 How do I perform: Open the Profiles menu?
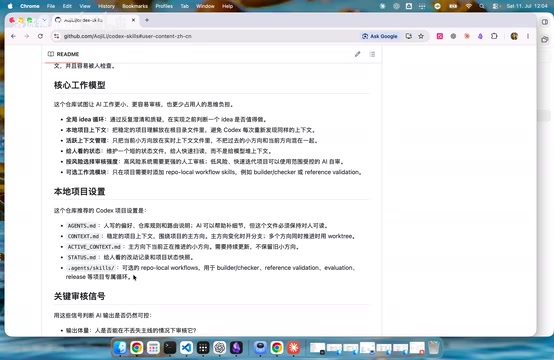click(164, 6)
